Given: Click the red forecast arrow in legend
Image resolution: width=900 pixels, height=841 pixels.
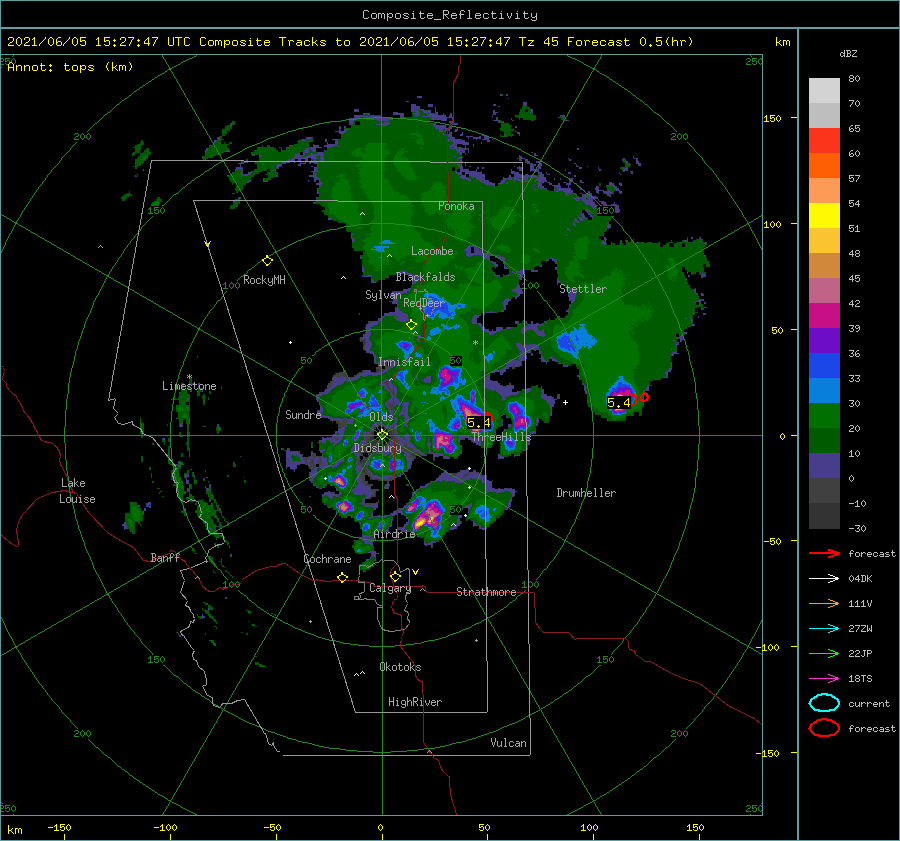Looking at the screenshot, I should [824, 553].
